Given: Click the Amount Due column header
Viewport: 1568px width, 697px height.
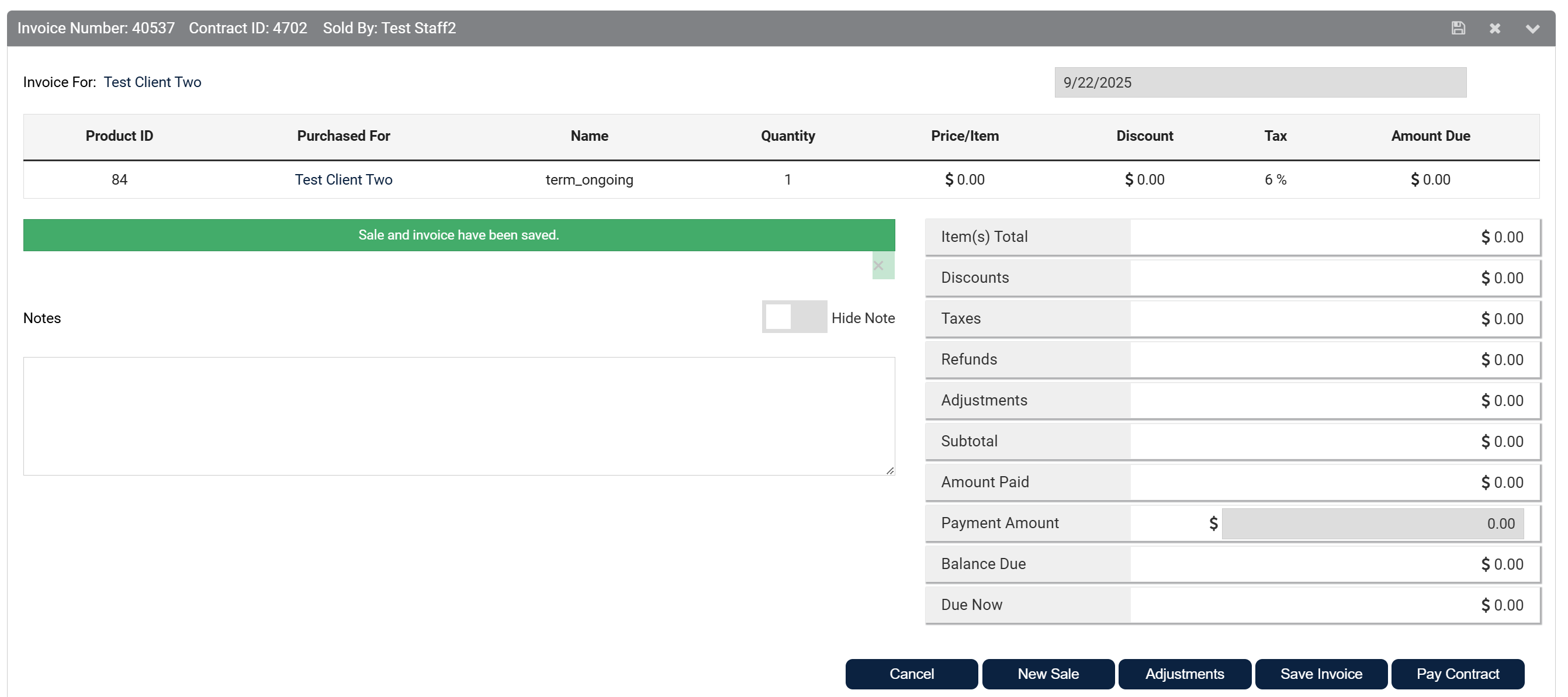Looking at the screenshot, I should pos(1431,136).
